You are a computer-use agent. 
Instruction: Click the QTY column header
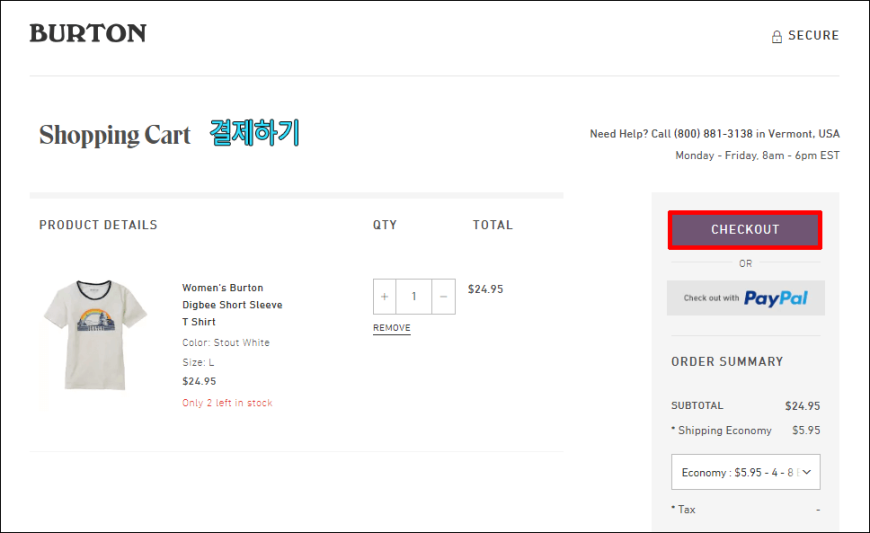point(385,225)
